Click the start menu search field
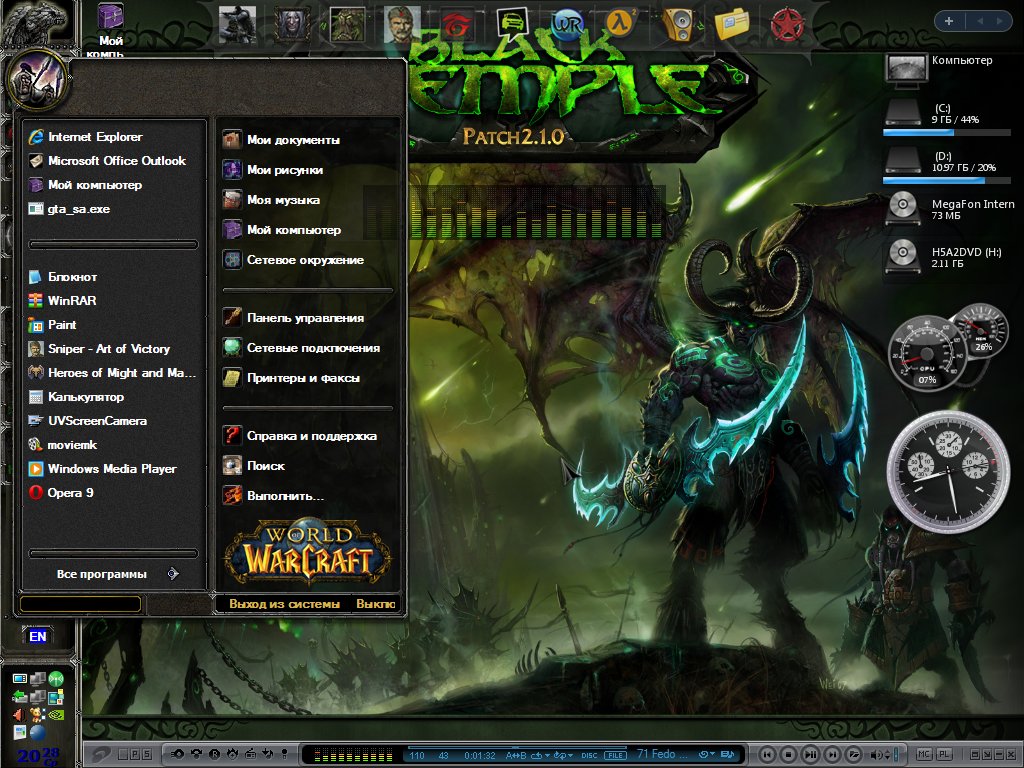 click(80, 604)
